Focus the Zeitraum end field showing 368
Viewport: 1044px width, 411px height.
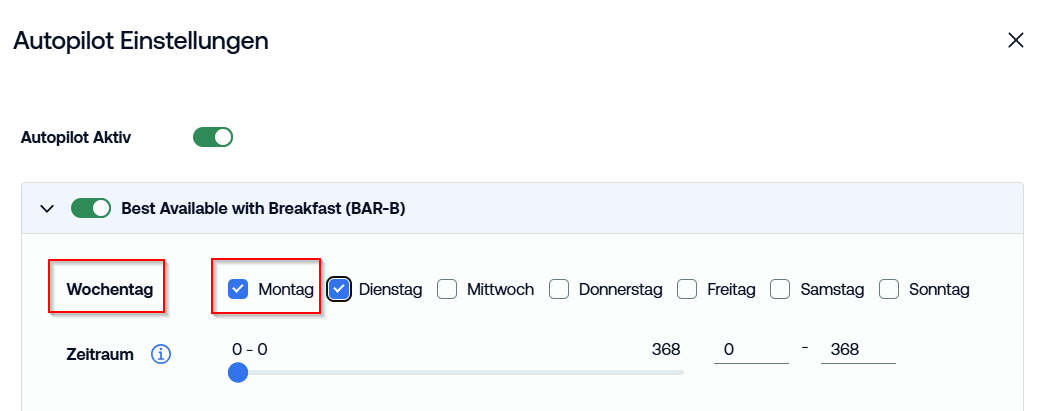(858, 350)
